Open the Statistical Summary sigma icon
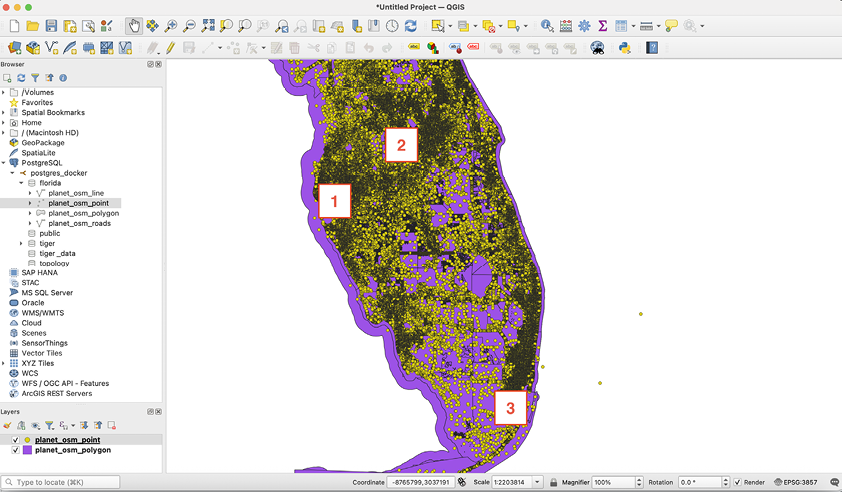The width and height of the screenshot is (842, 492). (603, 26)
